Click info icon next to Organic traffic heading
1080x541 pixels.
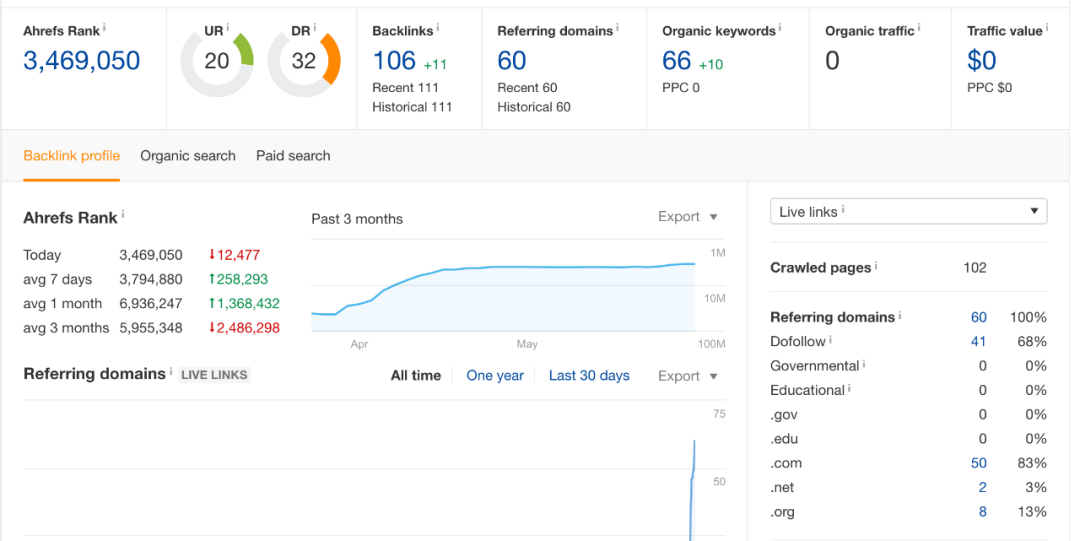click(919, 28)
